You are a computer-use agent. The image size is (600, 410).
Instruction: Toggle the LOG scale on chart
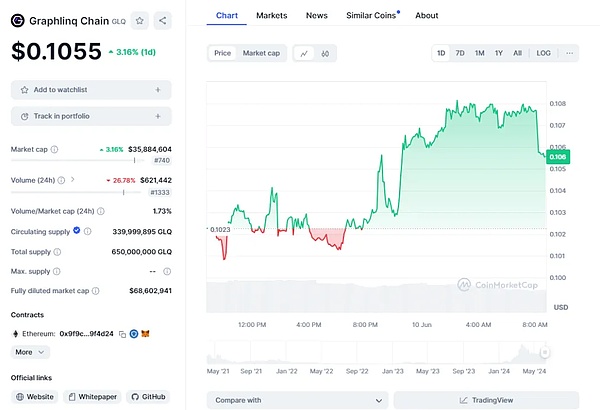[x=543, y=53]
